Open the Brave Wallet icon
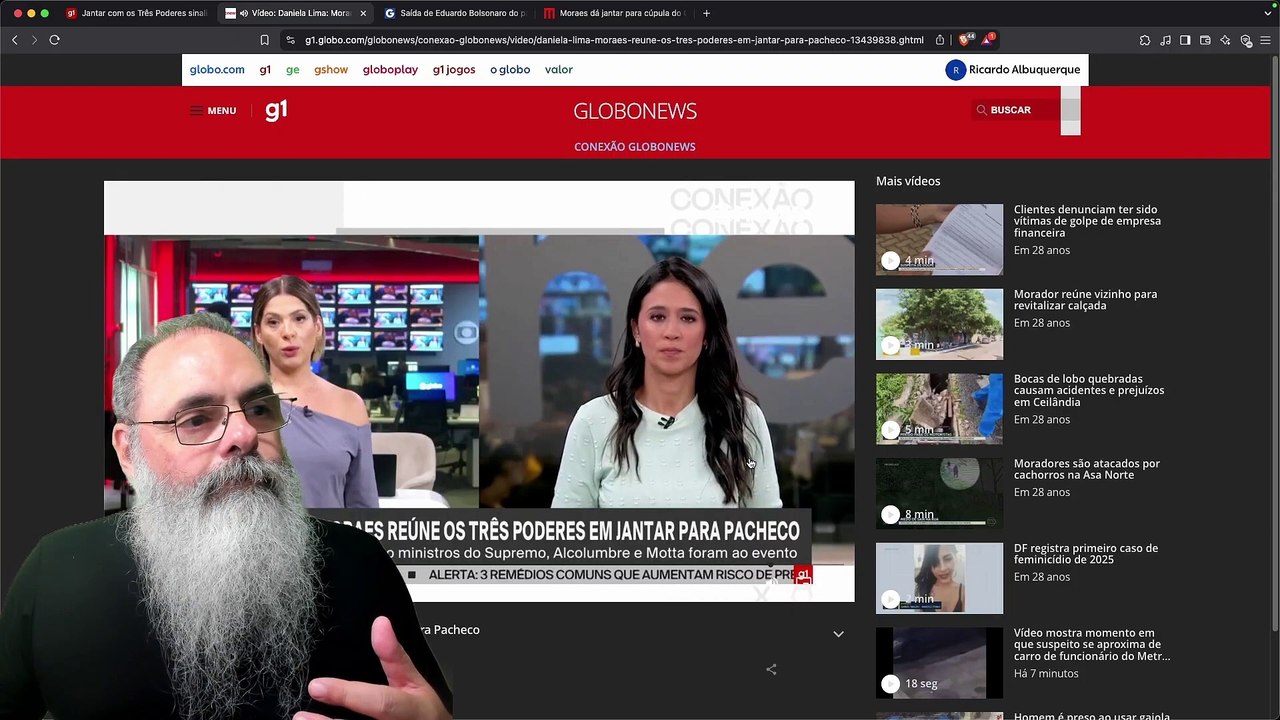The width and height of the screenshot is (1280, 720). [x=1205, y=40]
